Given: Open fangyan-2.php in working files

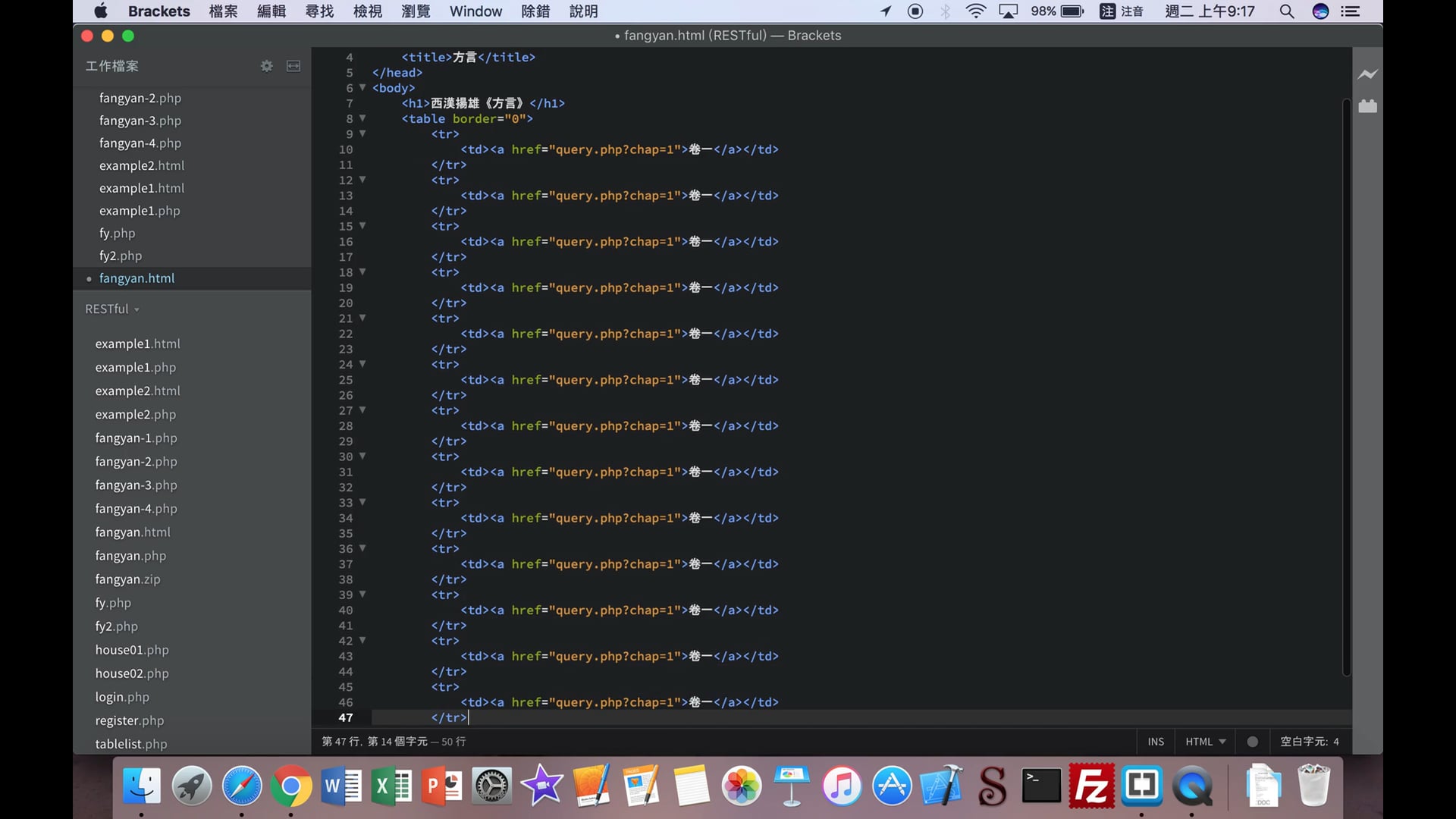Looking at the screenshot, I should 140,98.
